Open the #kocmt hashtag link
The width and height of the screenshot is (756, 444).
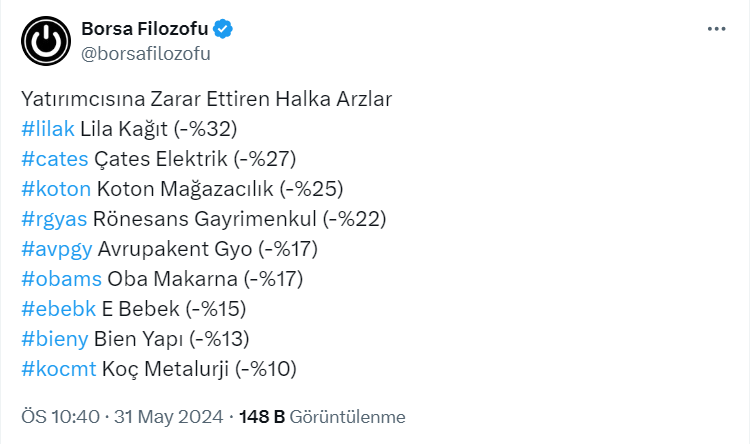tap(58, 369)
